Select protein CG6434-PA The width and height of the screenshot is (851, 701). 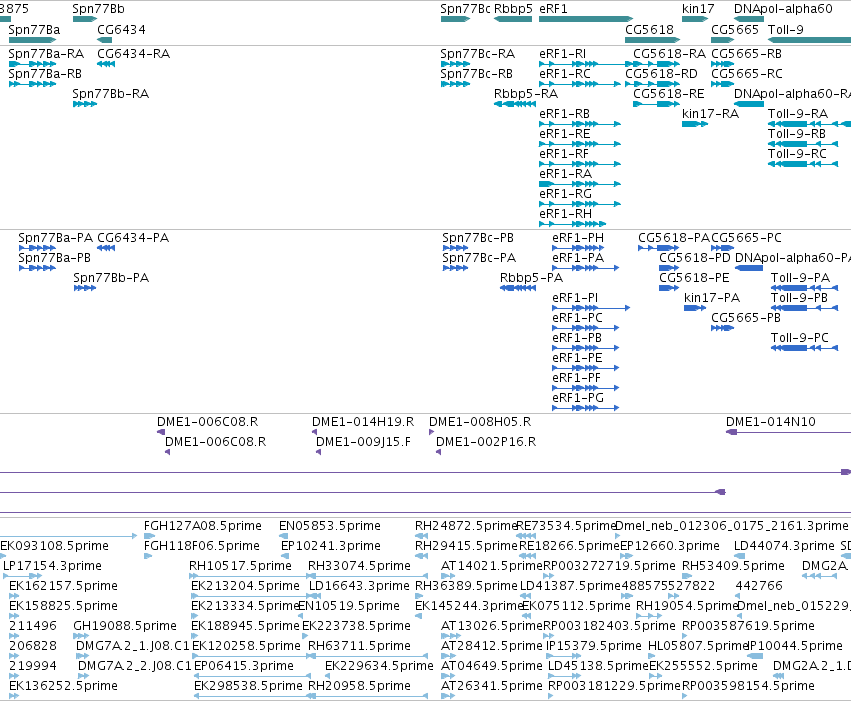tap(133, 238)
